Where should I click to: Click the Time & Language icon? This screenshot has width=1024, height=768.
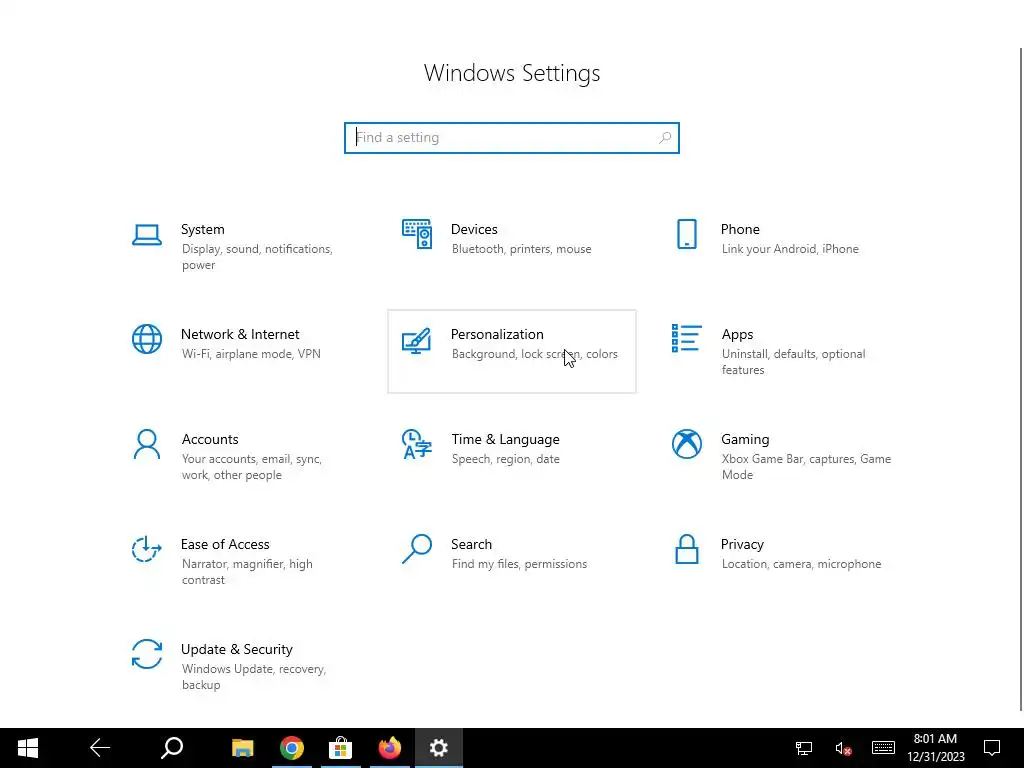[417, 444]
